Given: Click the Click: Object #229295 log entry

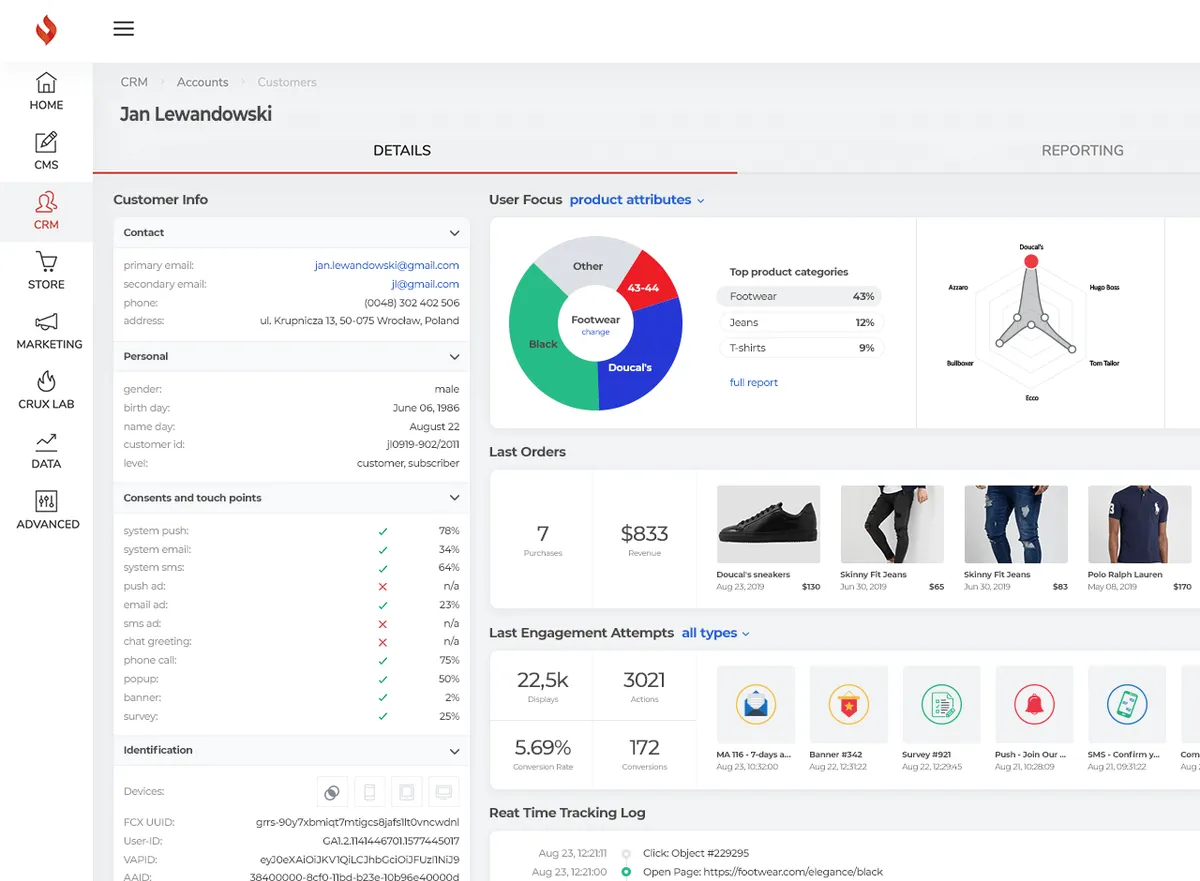Looking at the screenshot, I should coord(696,854).
